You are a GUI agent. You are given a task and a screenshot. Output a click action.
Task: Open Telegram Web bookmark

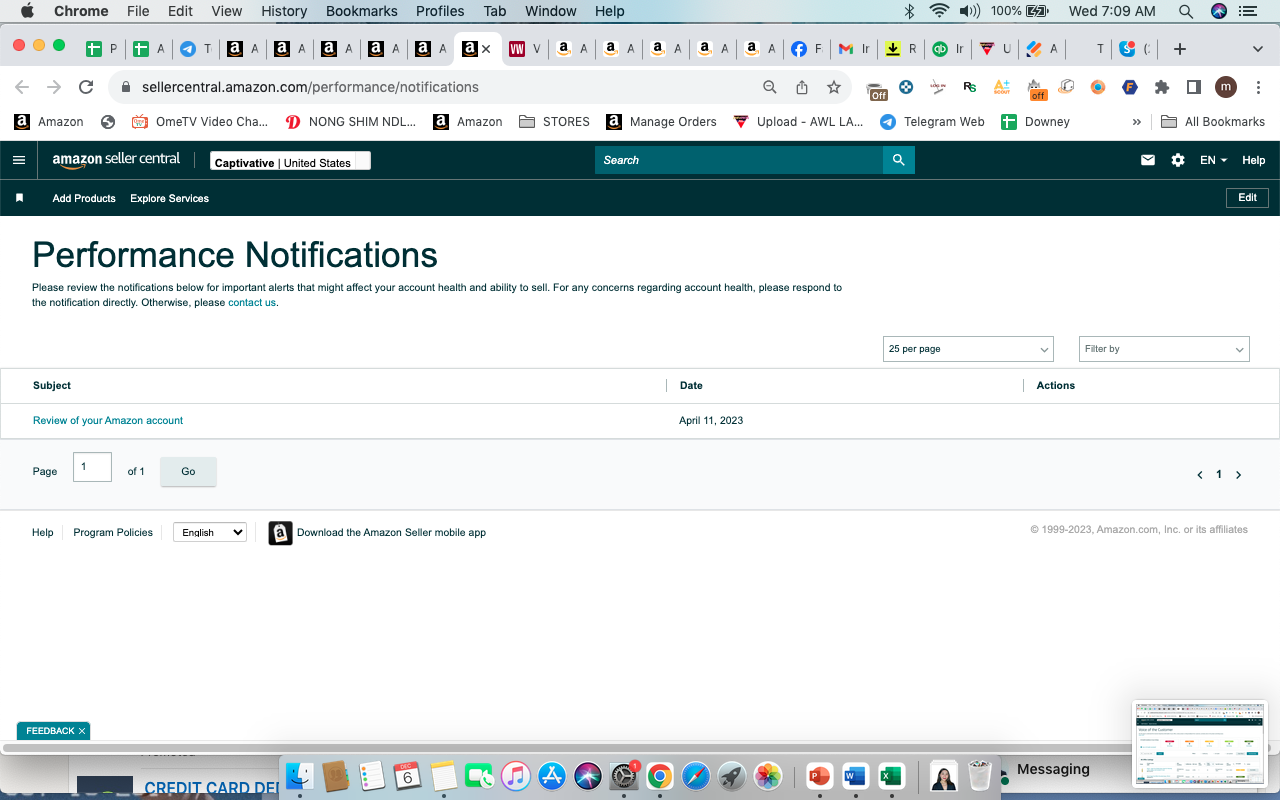(x=932, y=122)
